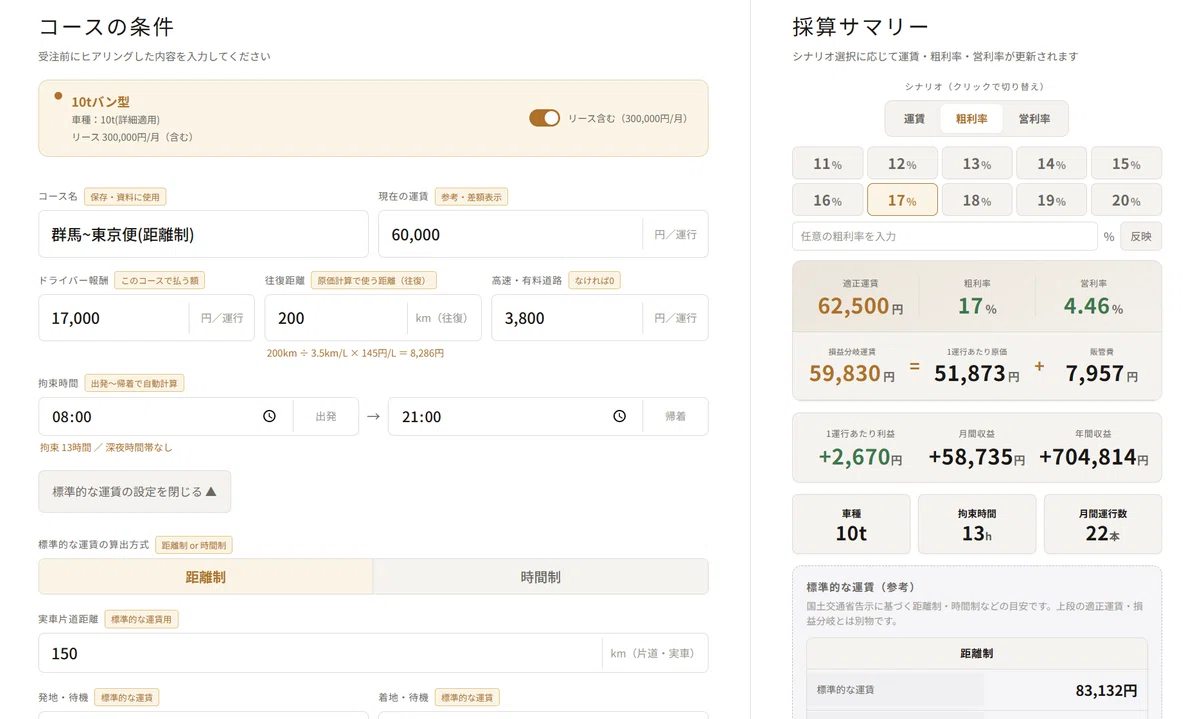Collapse 標準的な運賃の設定を閉じる section
Image resolution: width=1200 pixels, height=719 pixels.
[135, 492]
